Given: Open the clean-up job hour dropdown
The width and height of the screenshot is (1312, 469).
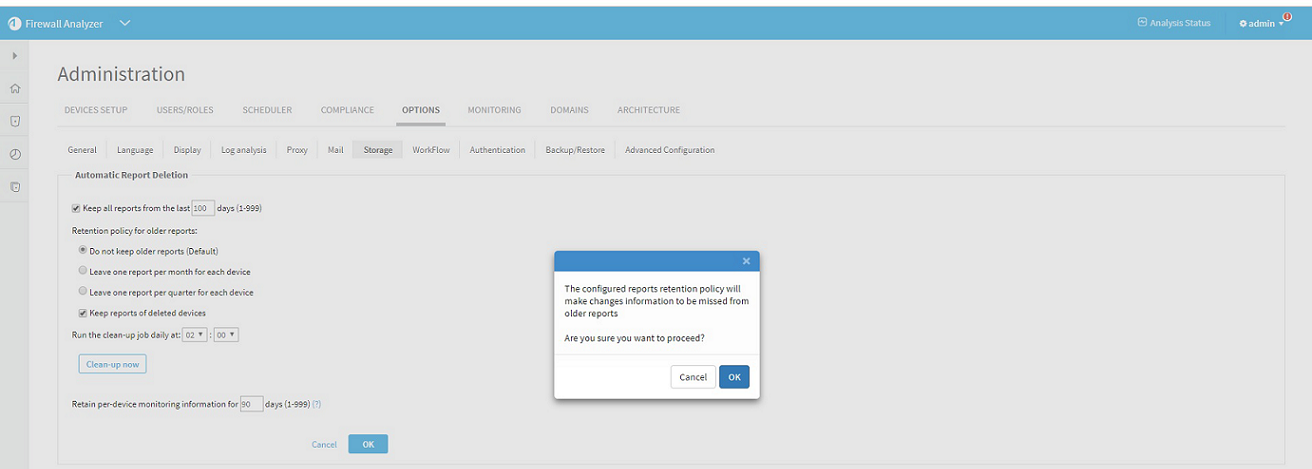Looking at the screenshot, I should (x=196, y=335).
